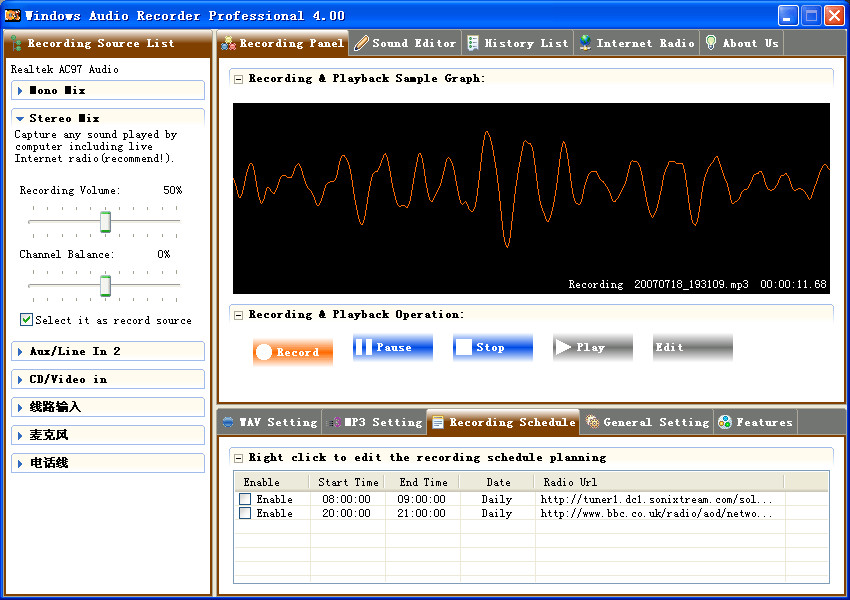
Task: Click the MP3 Setting tab icon
Action: tap(334, 422)
